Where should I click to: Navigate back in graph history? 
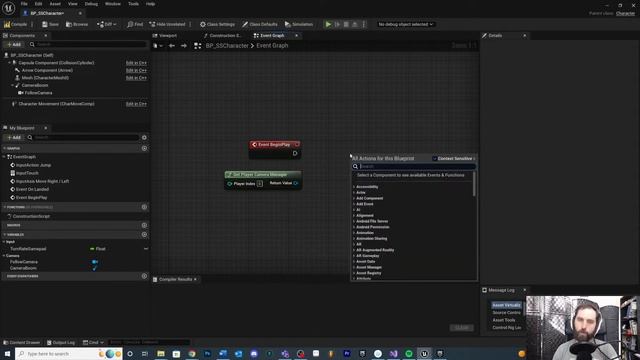[x=172, y=46]
